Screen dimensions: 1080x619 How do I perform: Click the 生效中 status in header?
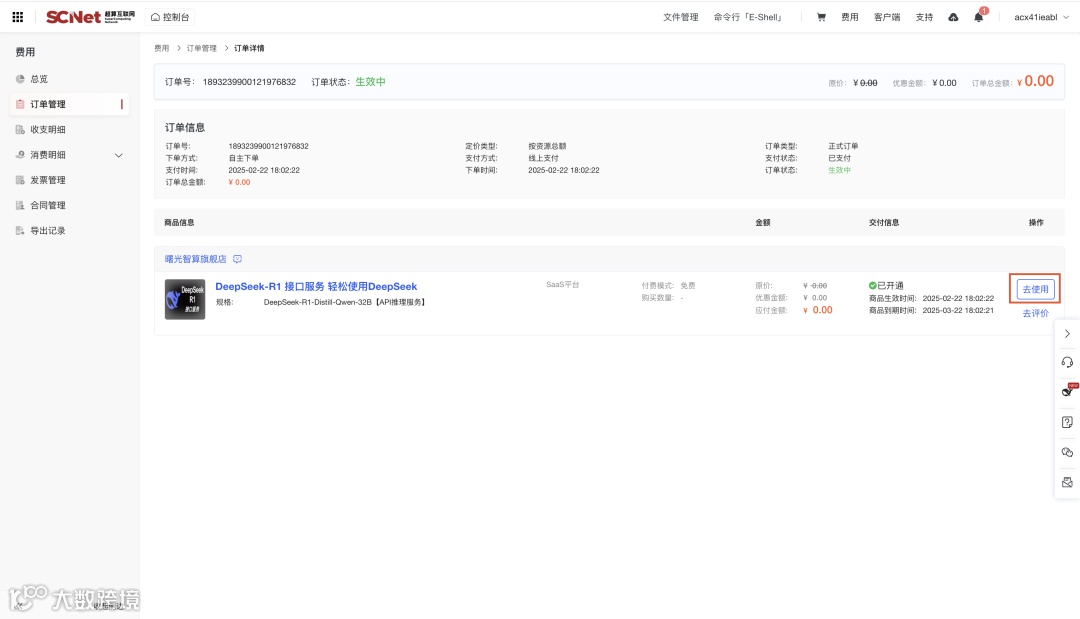pos(371,82)
